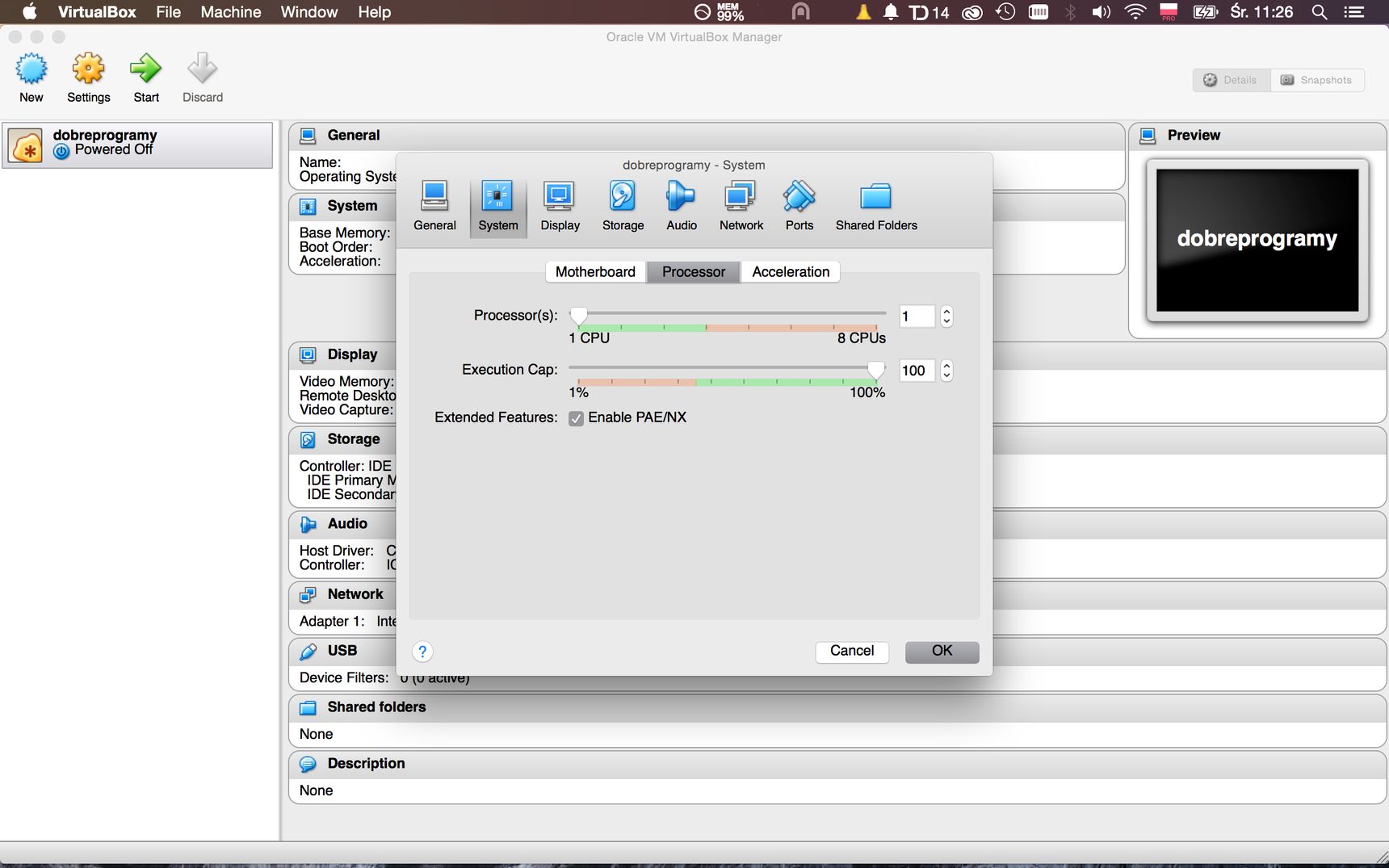Image resolution: width=1389 pixels, height=868 pixels.
Task: Click the Description speech bubble icon
Action: click(308, 765)
